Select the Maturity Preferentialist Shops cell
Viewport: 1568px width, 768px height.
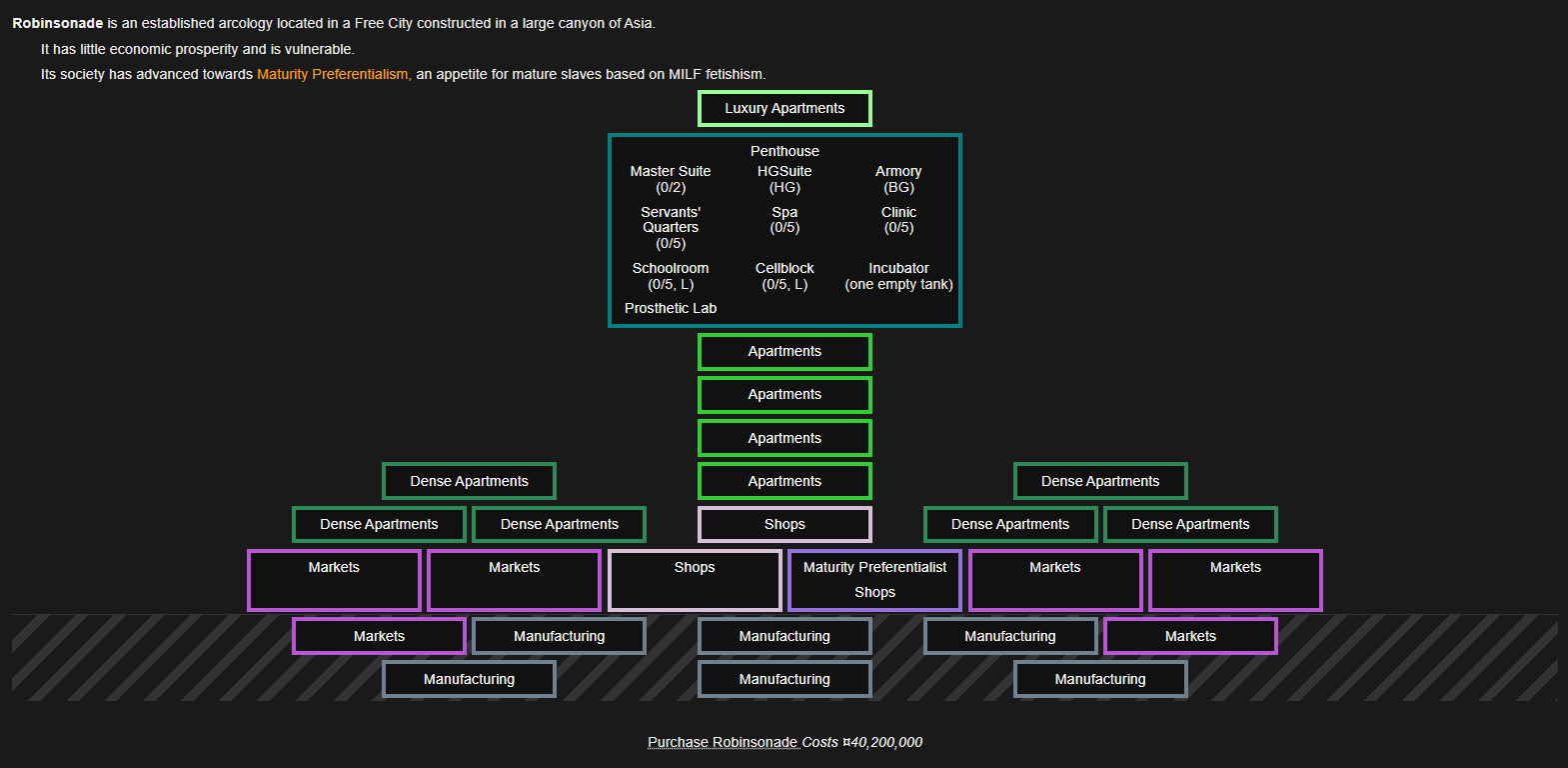click(x=874, y=580)
